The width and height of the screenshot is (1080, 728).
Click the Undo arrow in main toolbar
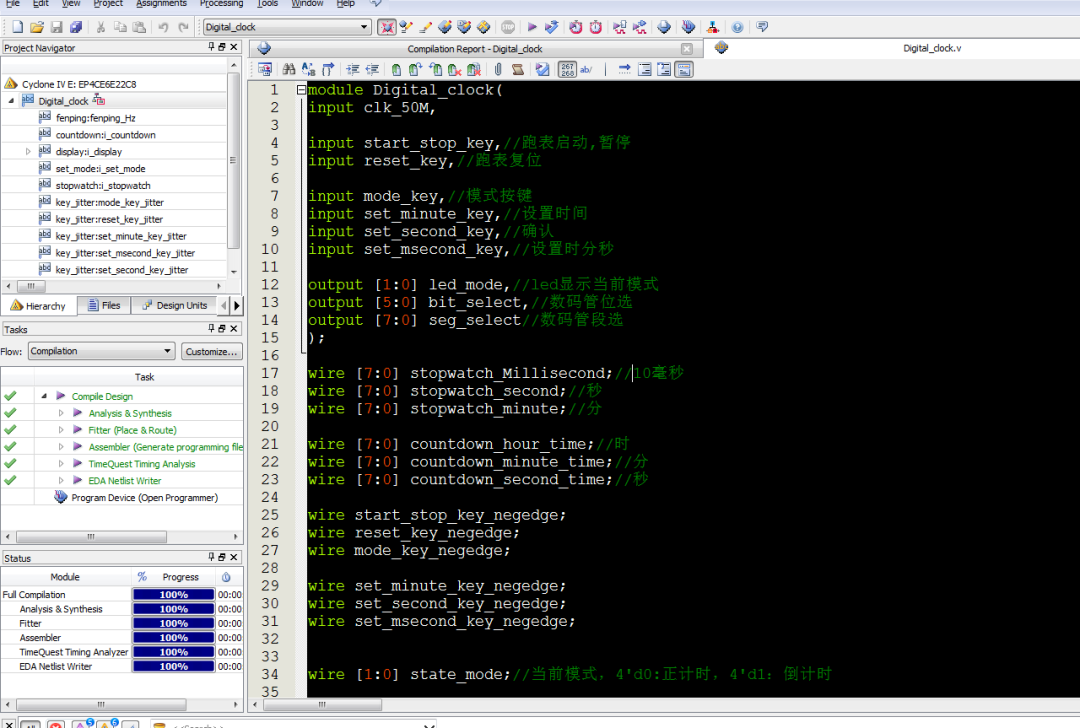coord(163,27)
